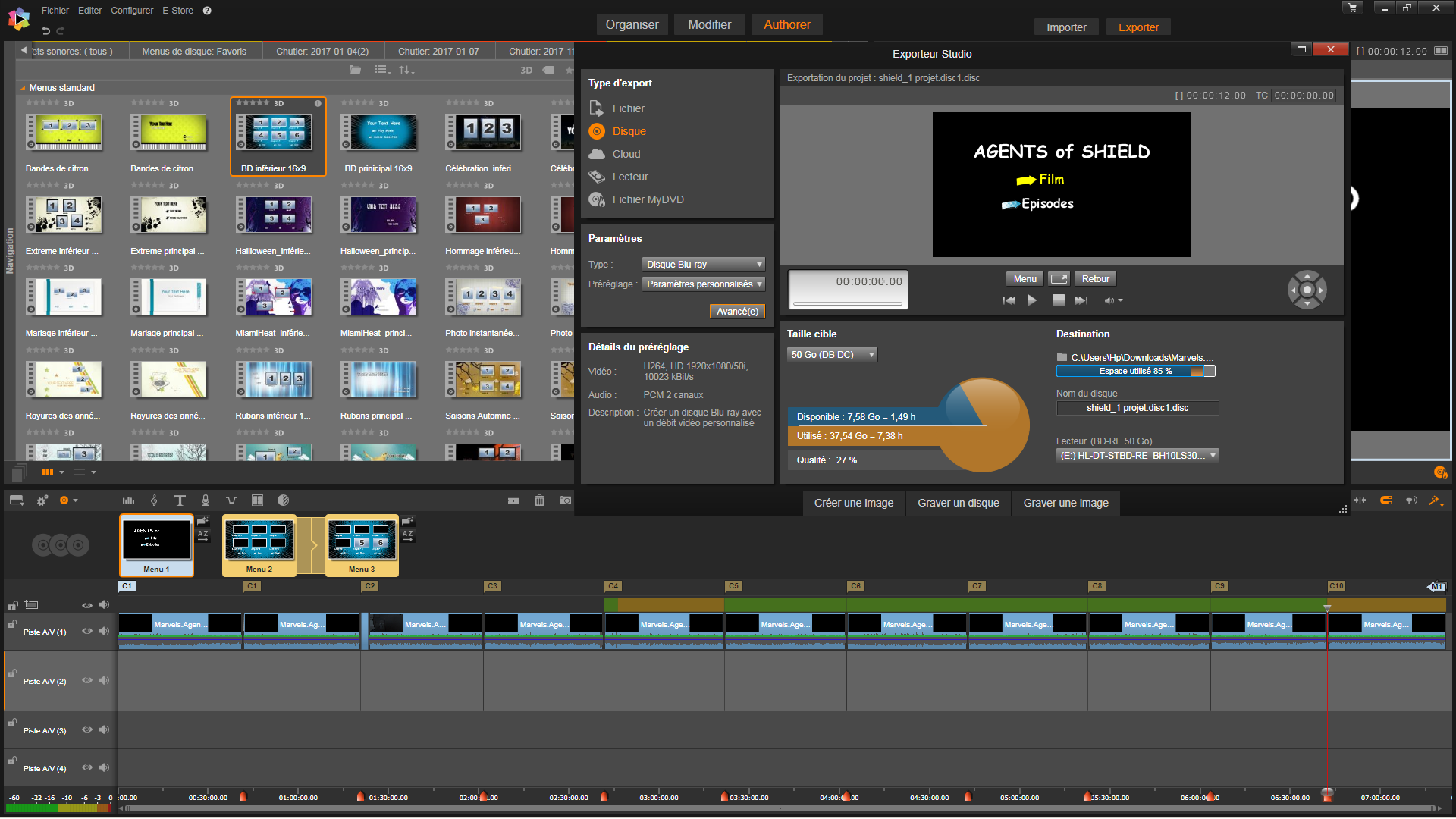Open timeline settings gear icon
This screenshot has height=819, width=1456.
pos(42,500)
